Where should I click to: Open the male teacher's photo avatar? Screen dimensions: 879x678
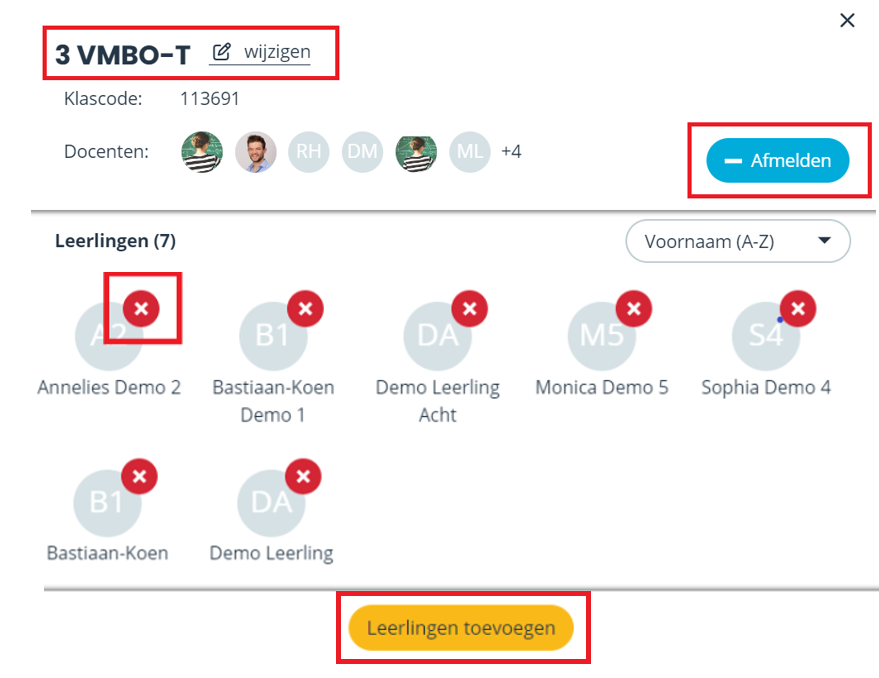click(x=256, y=151)
